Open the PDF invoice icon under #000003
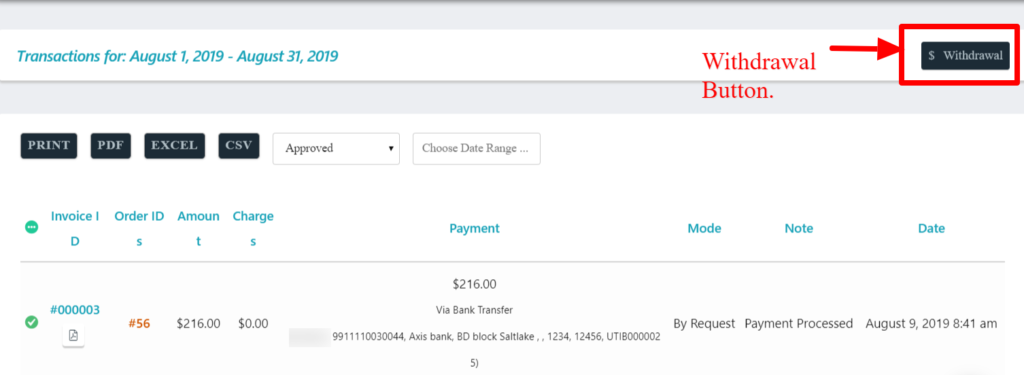The height and width of the screenshot is (375, 1024). pyautogui.click(x=73, y=336)
